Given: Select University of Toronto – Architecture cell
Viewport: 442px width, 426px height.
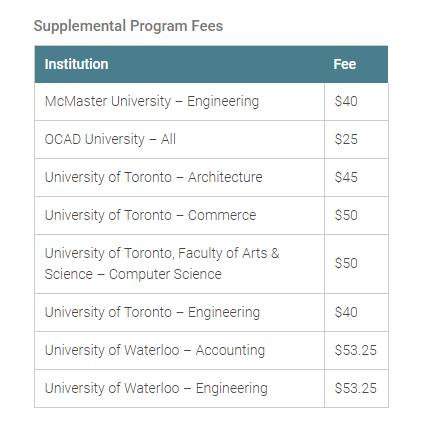Looking at the screenshot, I should pyautogui.click(x=179, y=177).
